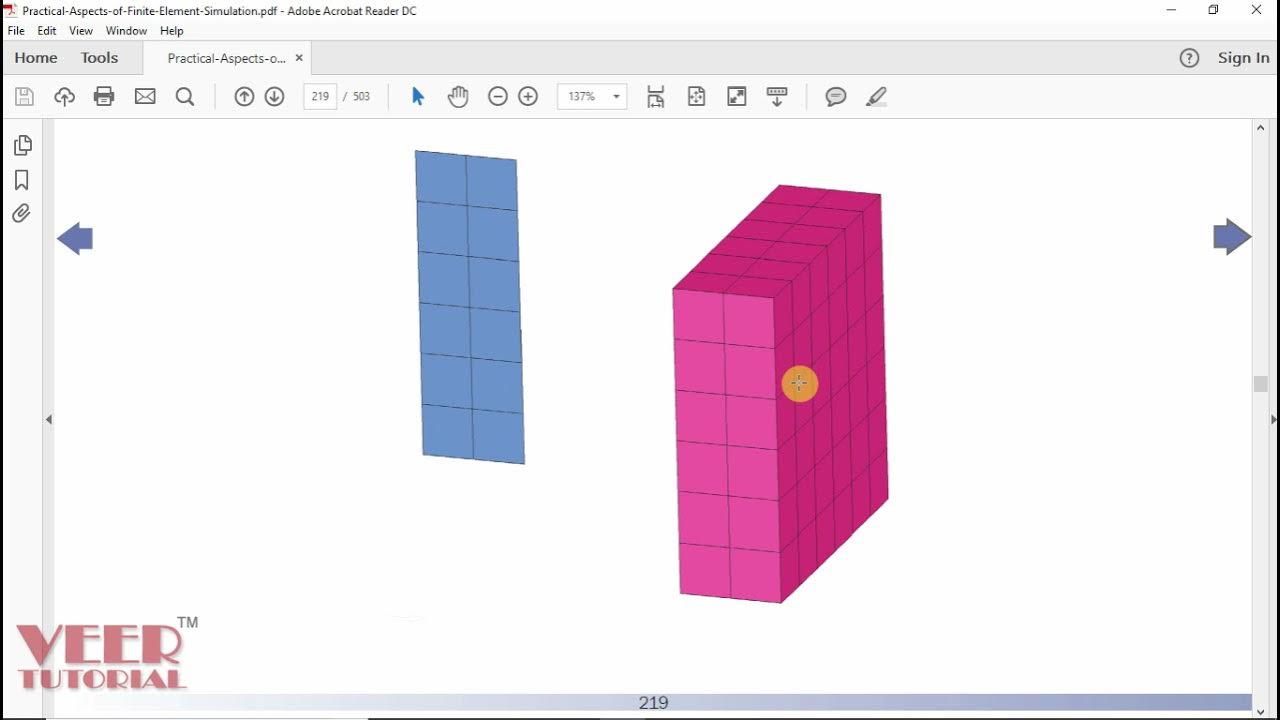Image resolution: width=1280 pixels, height=720 pixels.
Task: Go to previous page arrow
Action: point(244,97)
